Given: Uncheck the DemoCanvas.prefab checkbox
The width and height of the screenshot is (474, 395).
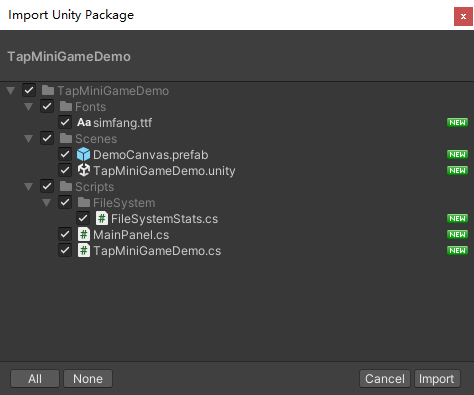Looking at the screenshot, I should [65, 154].
